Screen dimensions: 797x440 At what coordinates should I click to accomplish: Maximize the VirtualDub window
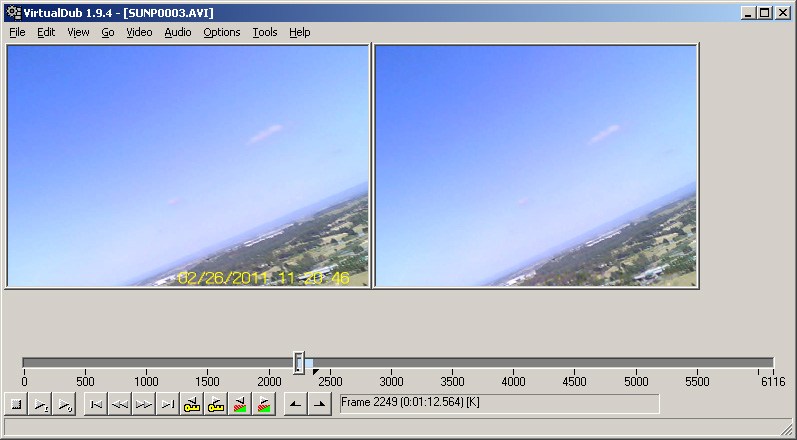tap(764, 13)
